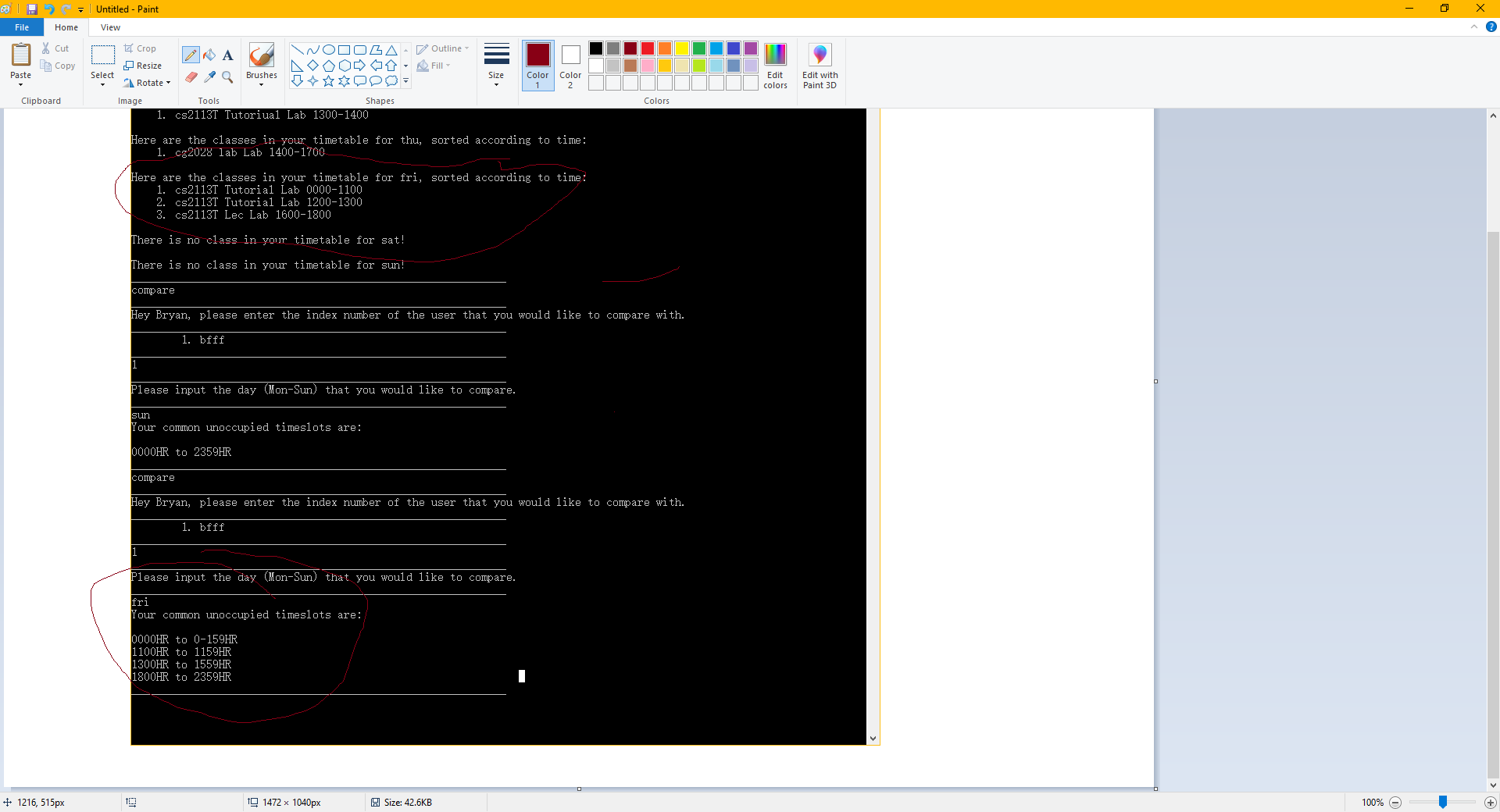Choose the Triangle shape
Image resolution: width=1500 pixels, height=812 pixels.
[x=391, y=49]
